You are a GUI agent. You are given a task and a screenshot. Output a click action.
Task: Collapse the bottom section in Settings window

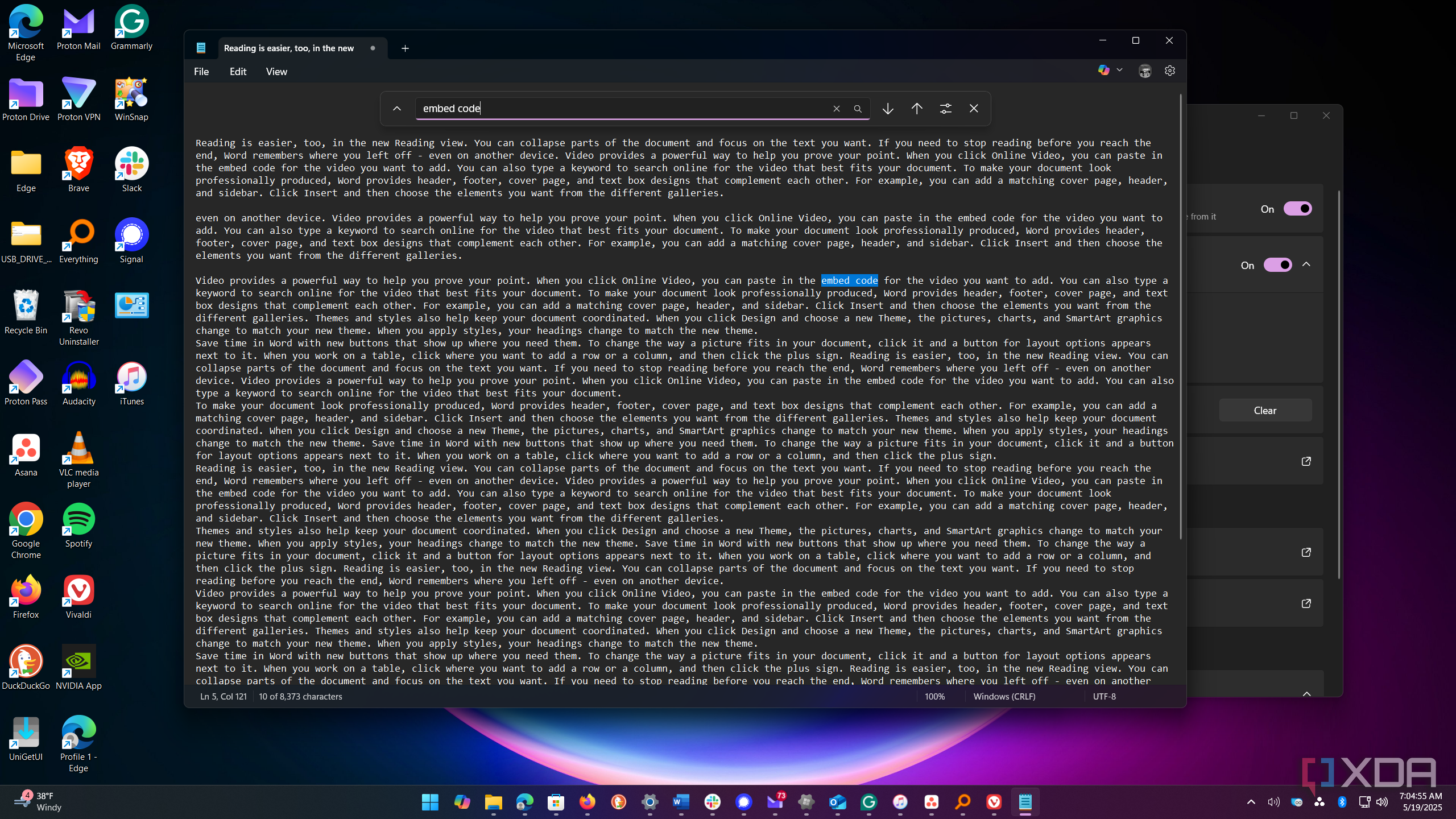click(1306, 693)
